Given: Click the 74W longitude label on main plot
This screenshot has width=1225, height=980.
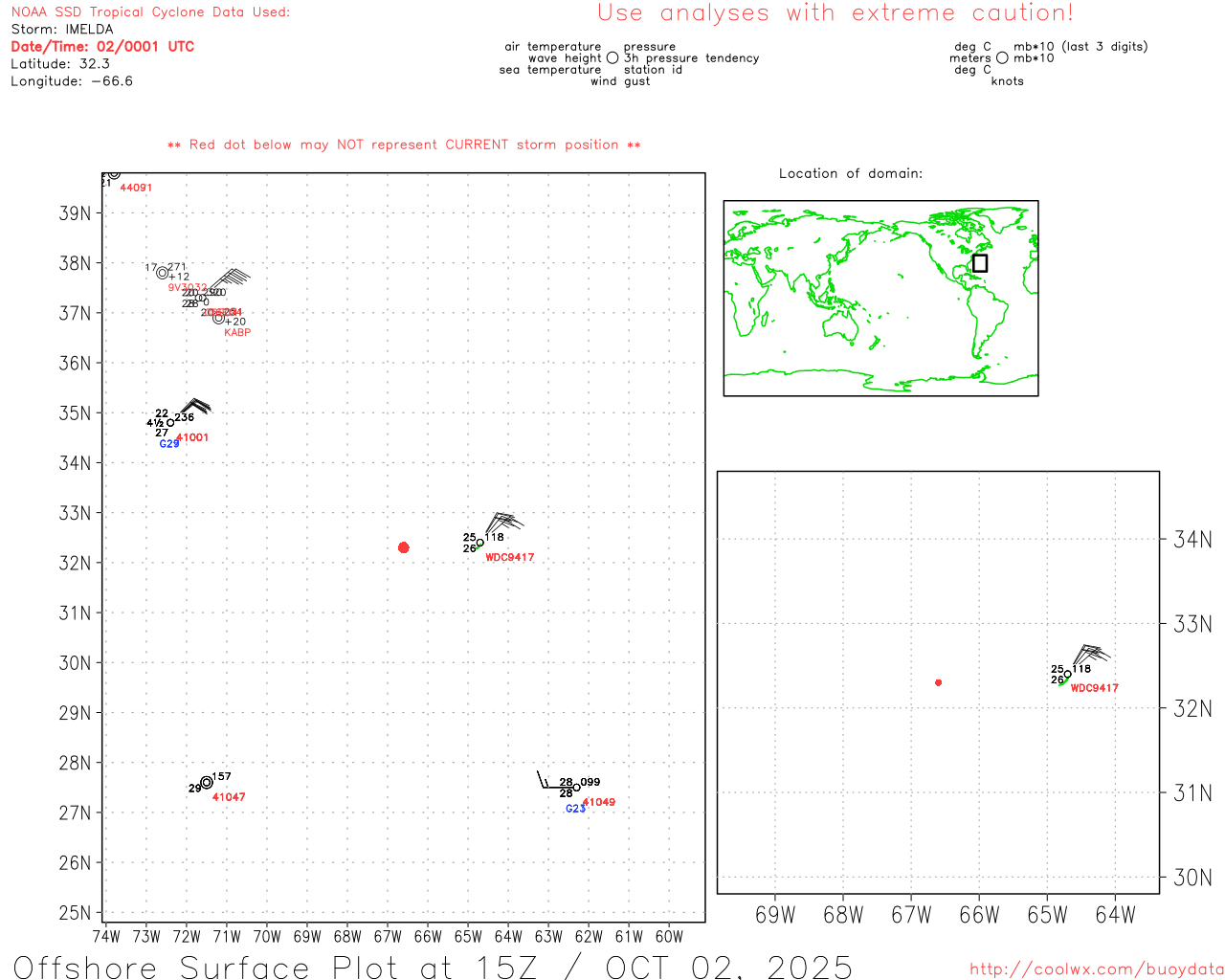Looking at the screenshot, I should [x=106, y=936].
